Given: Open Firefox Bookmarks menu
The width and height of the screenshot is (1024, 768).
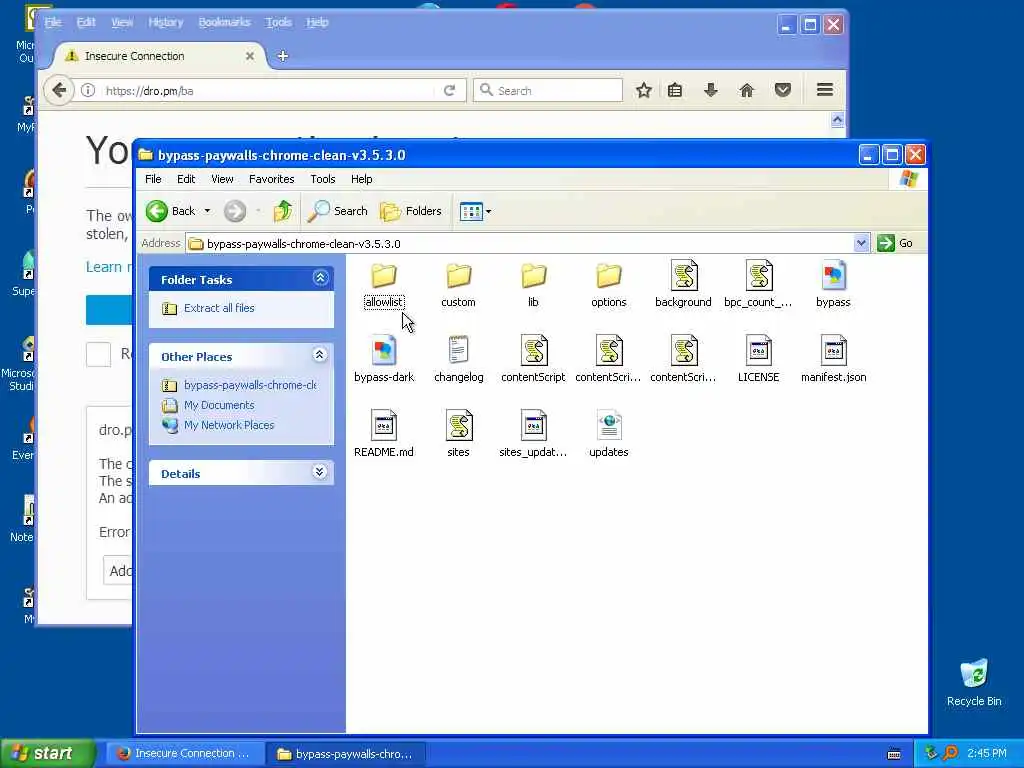Looking at the screenshot, I should (224, 22).
